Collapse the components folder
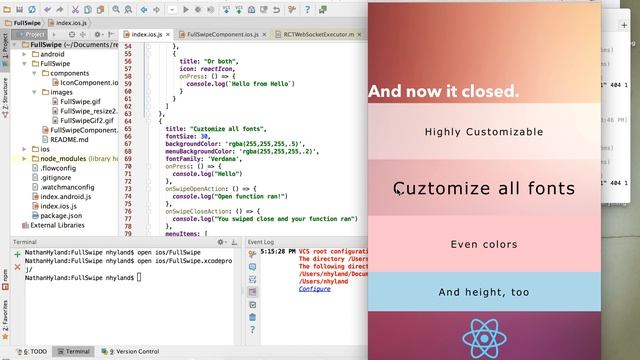The height and width of the screenshot is (360, 640). (34, 73)
